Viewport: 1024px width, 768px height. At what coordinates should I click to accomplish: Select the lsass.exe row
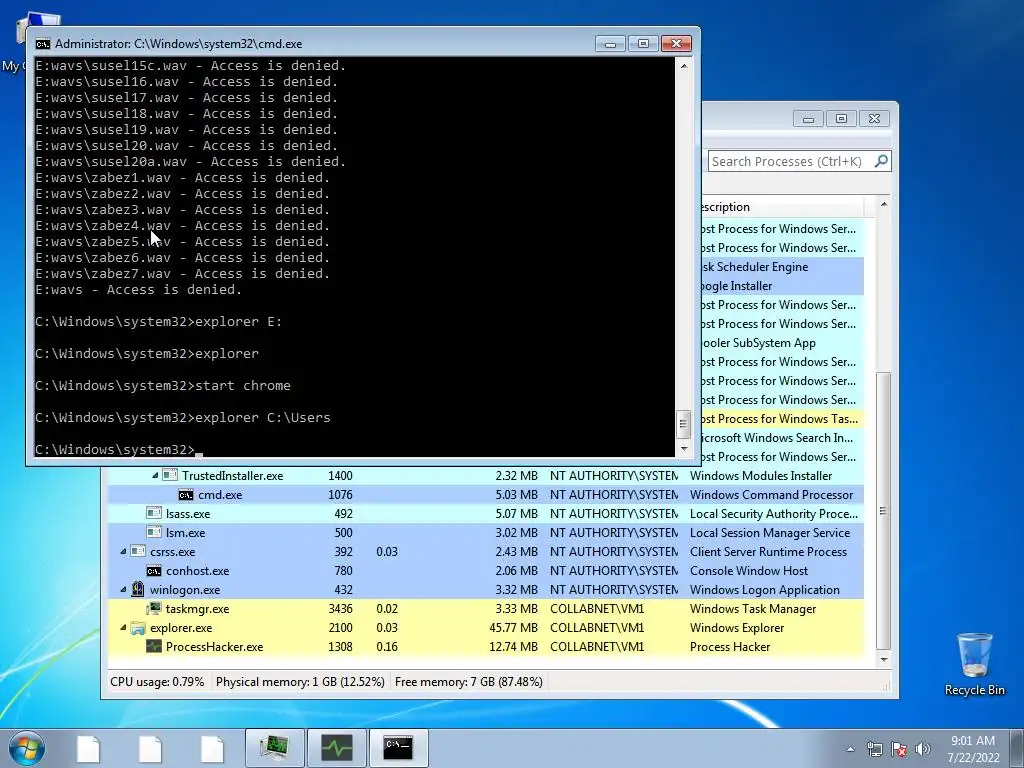(x=486, y=514)
